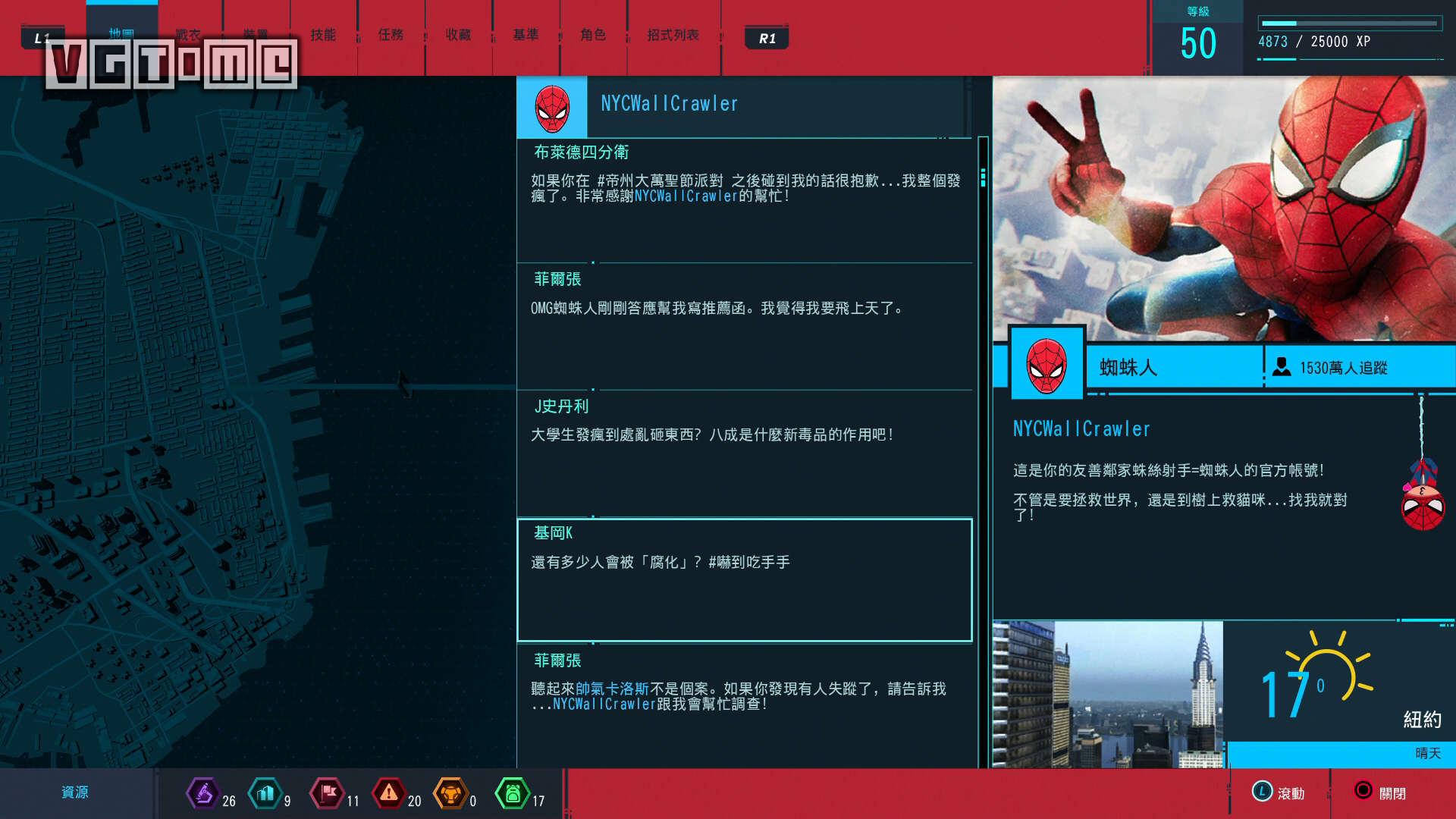The width and height of the screenshot is (1456, 819).
Task: Click the R1 shoulder button prompt
Action: pos(767,36)
